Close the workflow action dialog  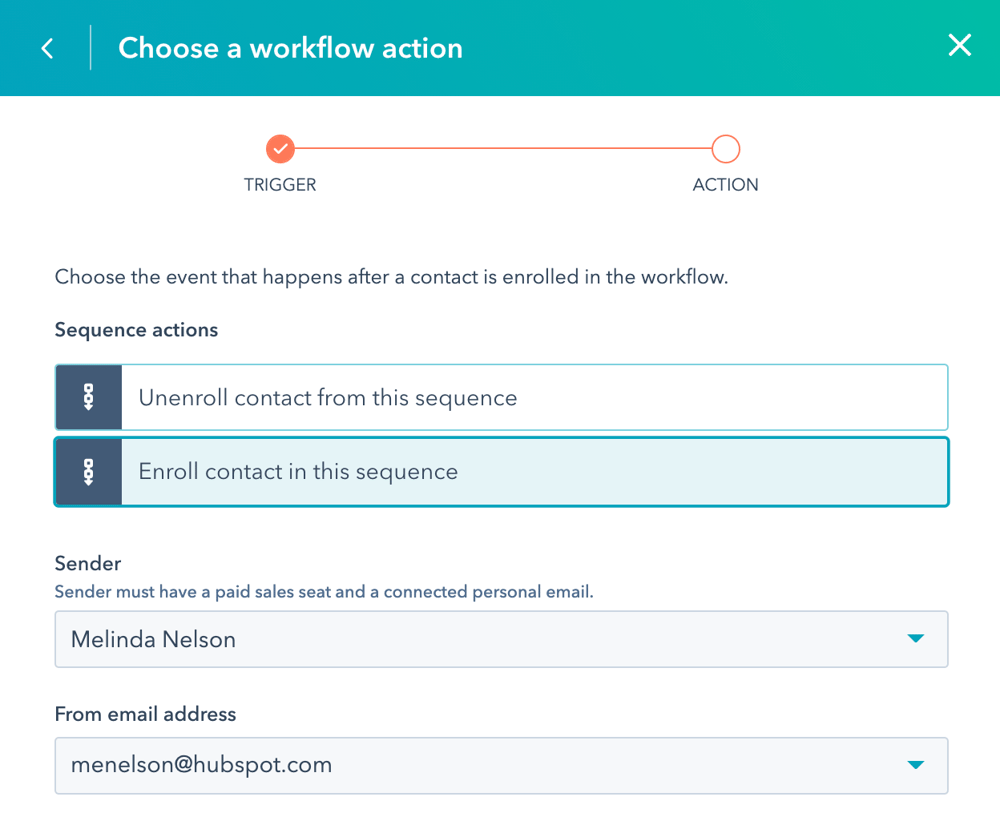(959, 45)
